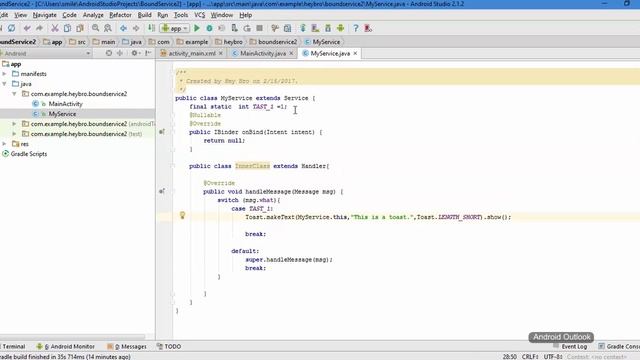Viewport: 640px width, 360px height.
Task: Open the app run configuration dropdown
Action: tap(175, 28)
